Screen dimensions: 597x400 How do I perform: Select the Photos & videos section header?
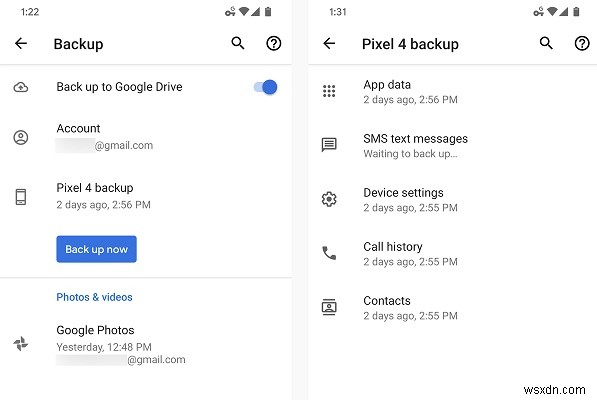pyautogui.click(x=94, y=297)
